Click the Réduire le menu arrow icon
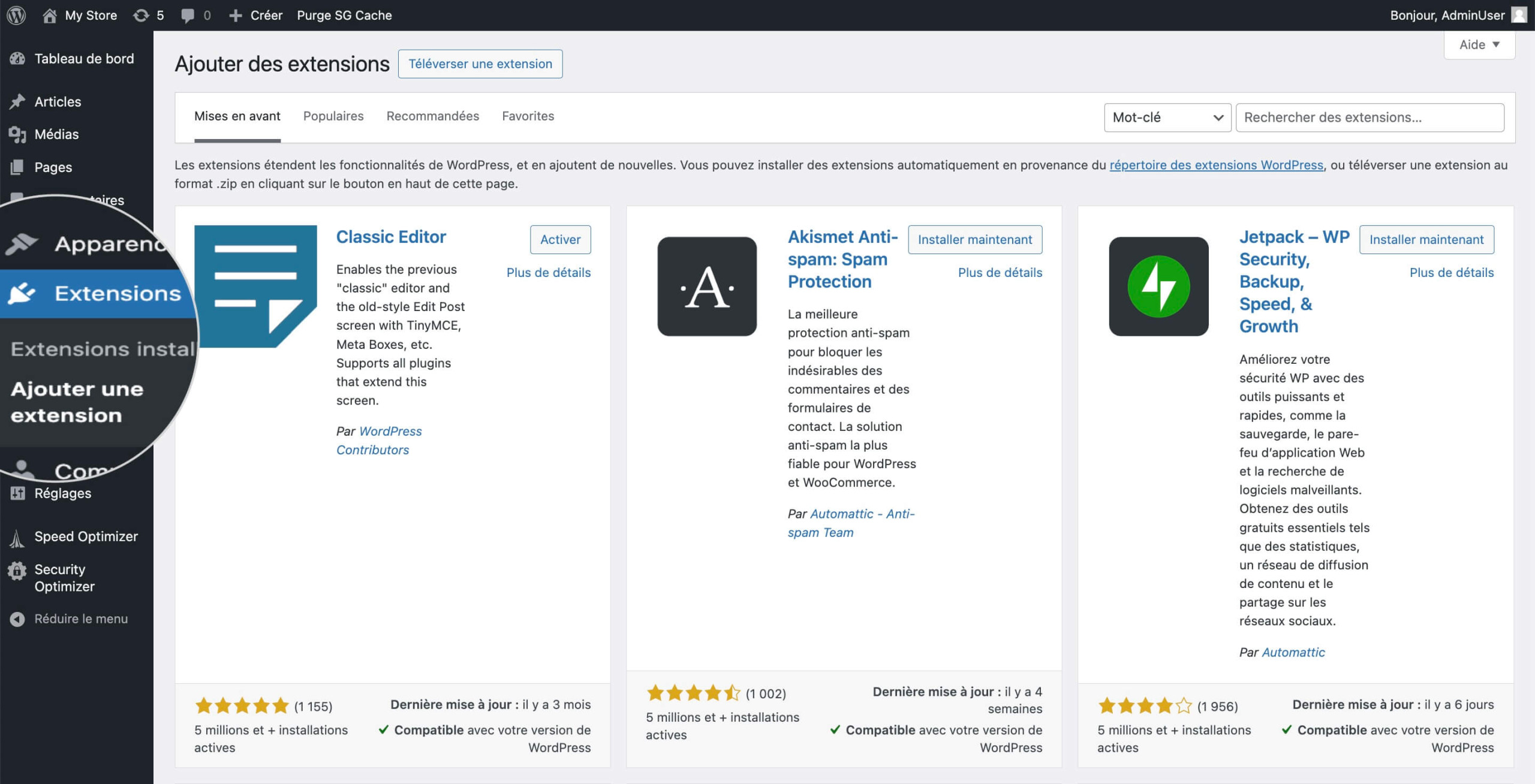 click(x=17, y=619)
